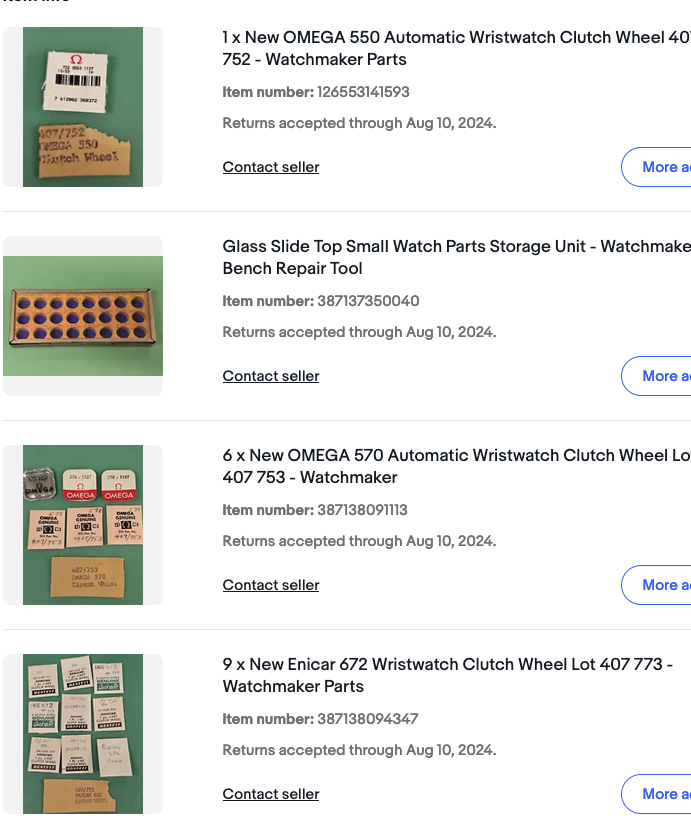The width and height of the screenshot is (691, 828).
Task: Click item number 387138094347
Action: (367, 719)
